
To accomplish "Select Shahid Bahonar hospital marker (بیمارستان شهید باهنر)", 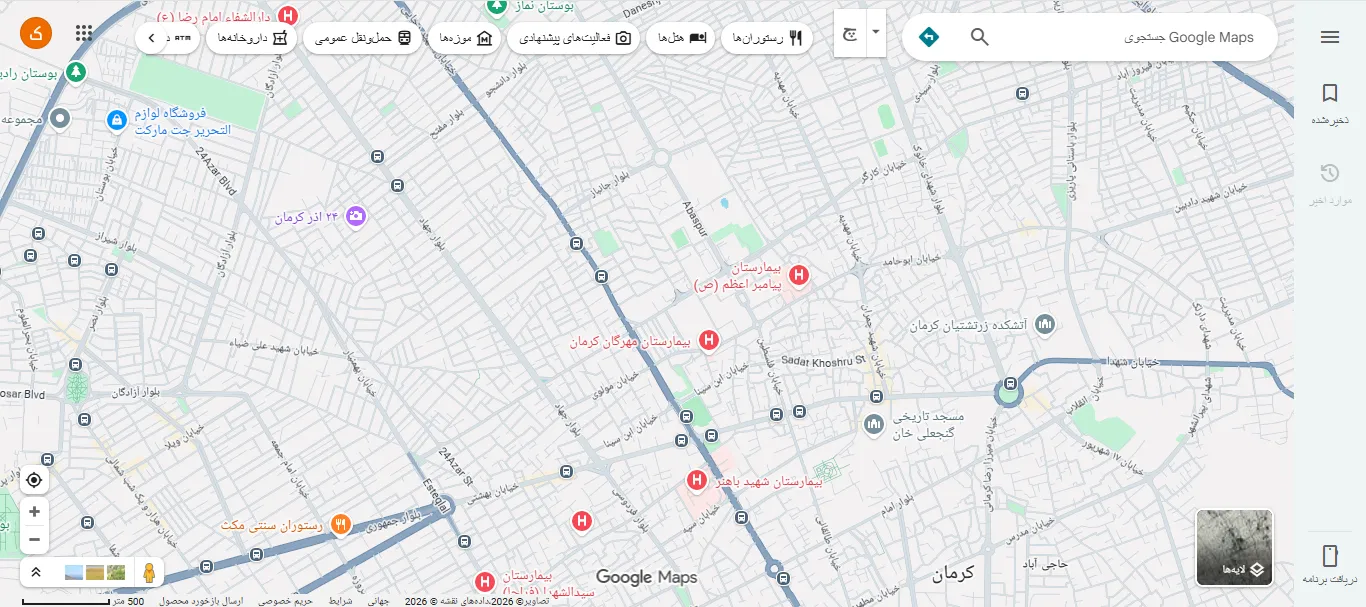I will tap(696, 481).
